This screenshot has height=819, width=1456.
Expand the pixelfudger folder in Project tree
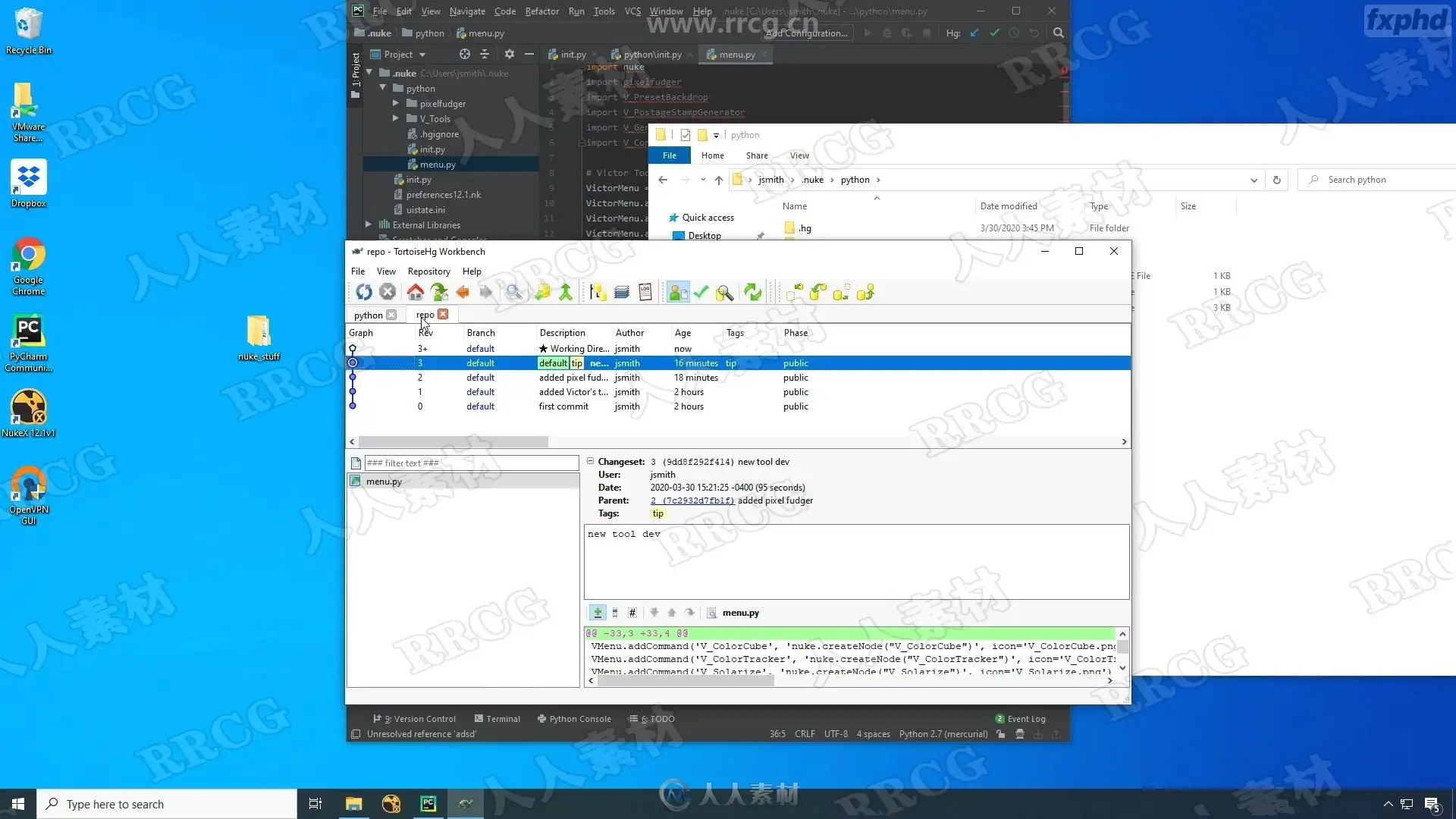click(x=396, y=104)
